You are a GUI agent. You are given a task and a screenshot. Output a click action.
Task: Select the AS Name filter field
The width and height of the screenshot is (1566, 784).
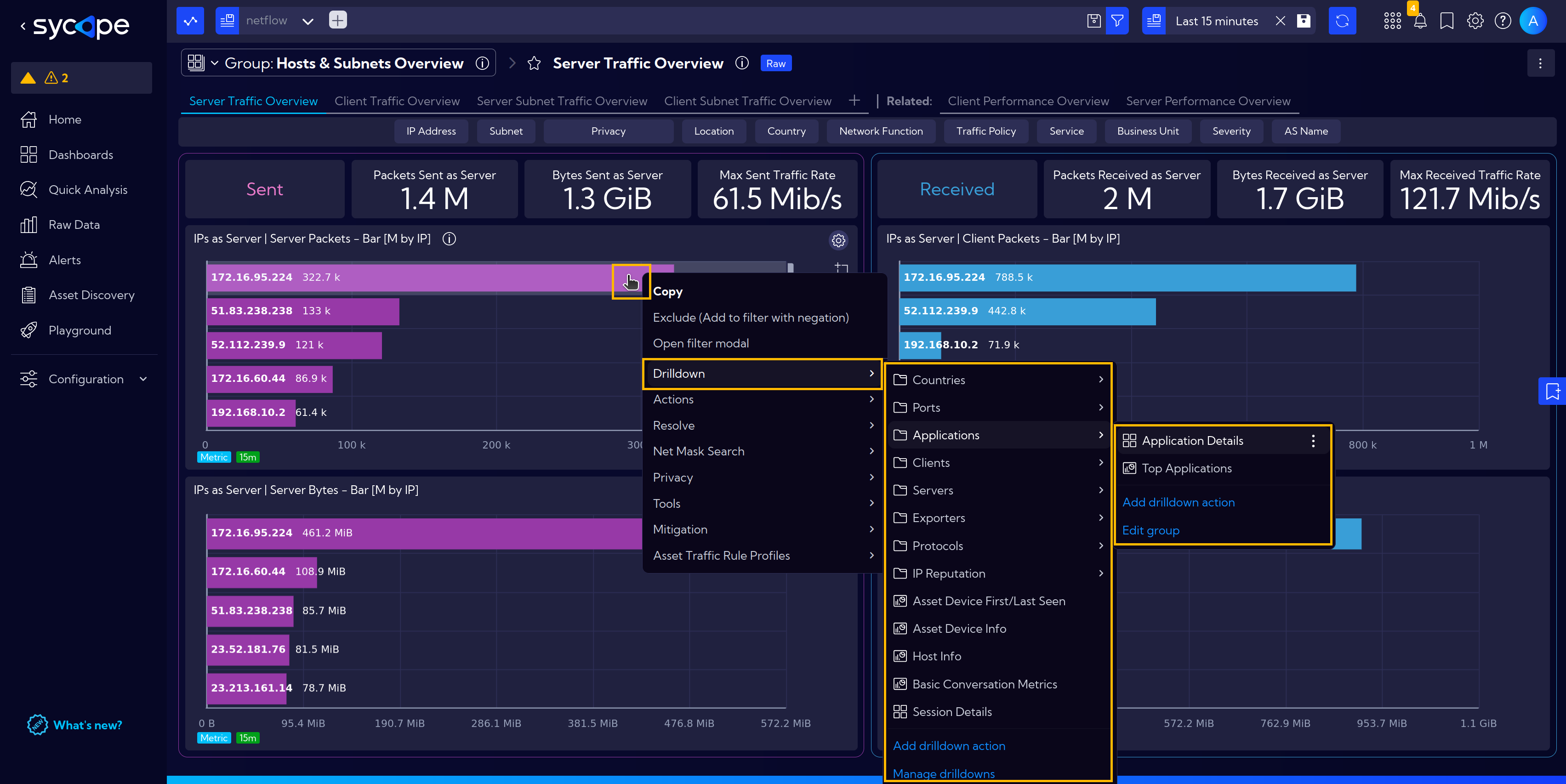pos(1306,131)
